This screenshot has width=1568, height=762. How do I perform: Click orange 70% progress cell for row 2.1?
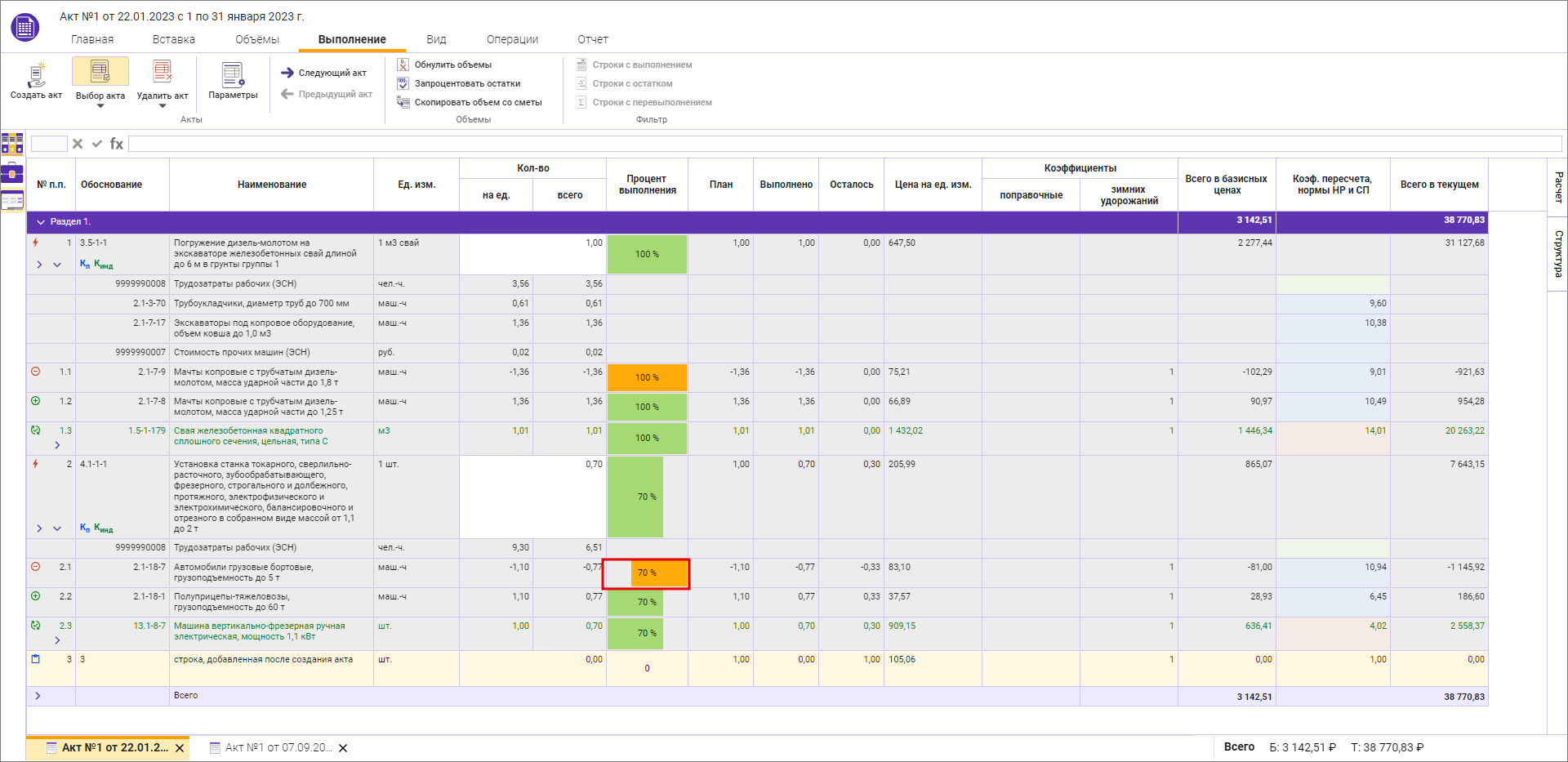point(647,573)
